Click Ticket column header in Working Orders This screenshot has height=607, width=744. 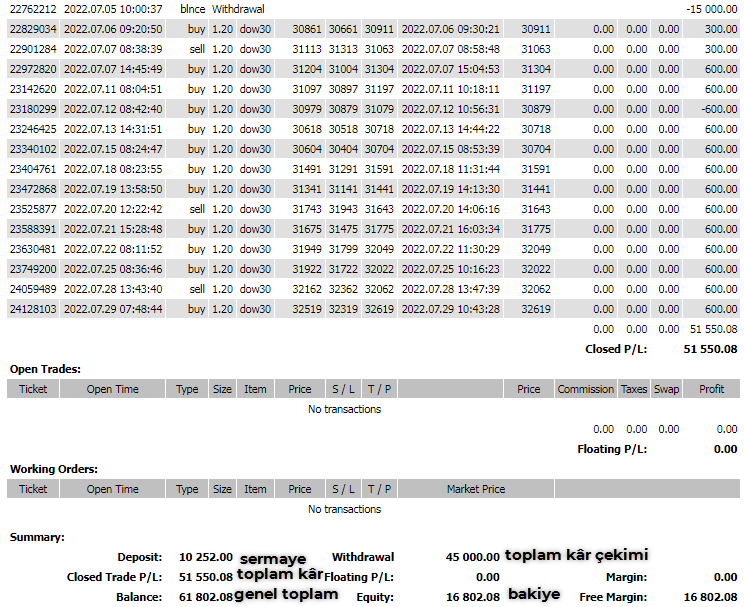pos(33,489)
